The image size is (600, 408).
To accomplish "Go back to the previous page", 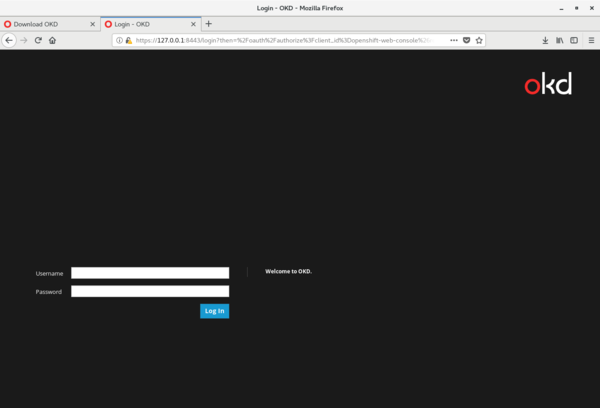I will [9, 40].
